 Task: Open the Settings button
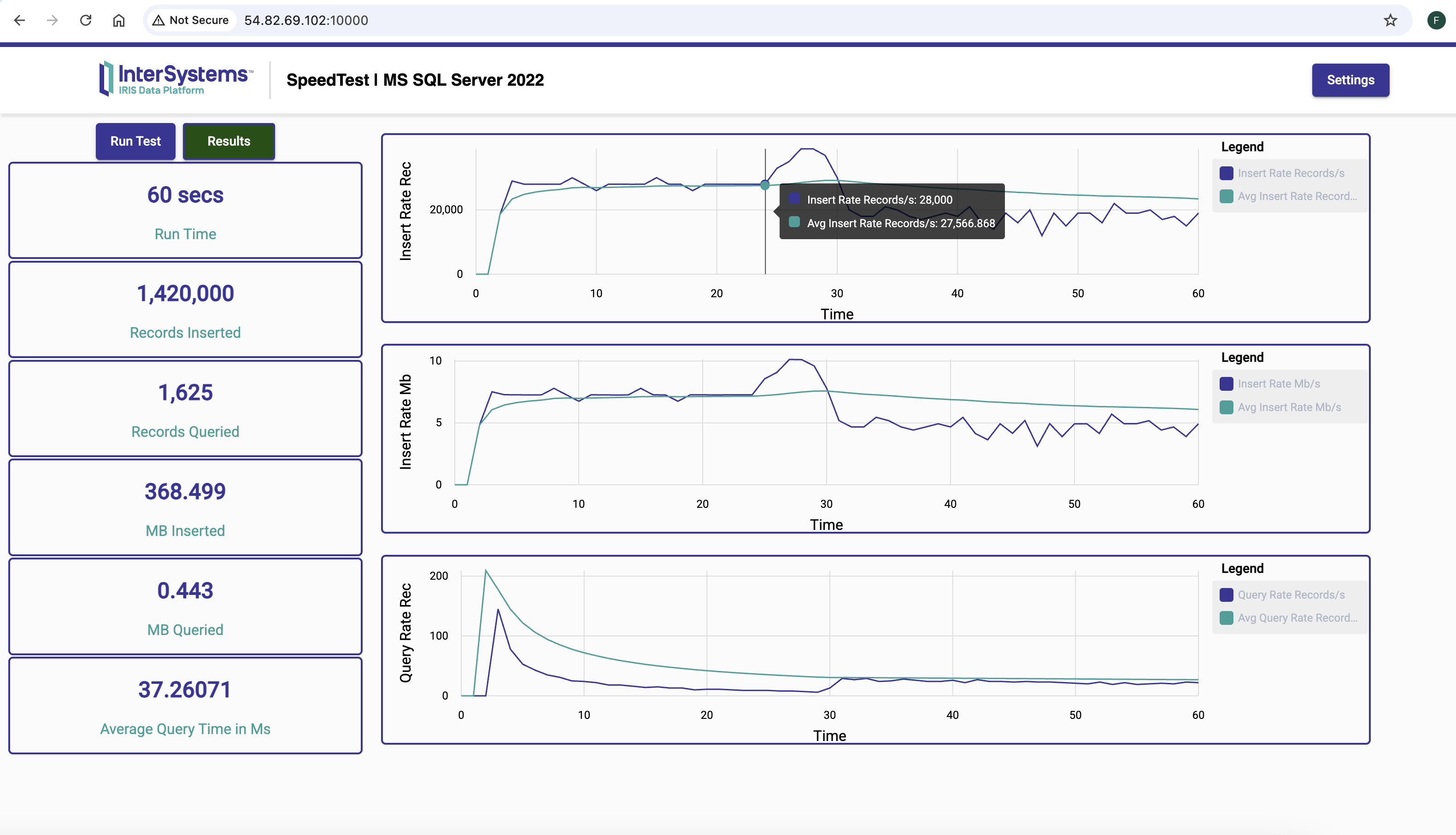[1350, 80]
